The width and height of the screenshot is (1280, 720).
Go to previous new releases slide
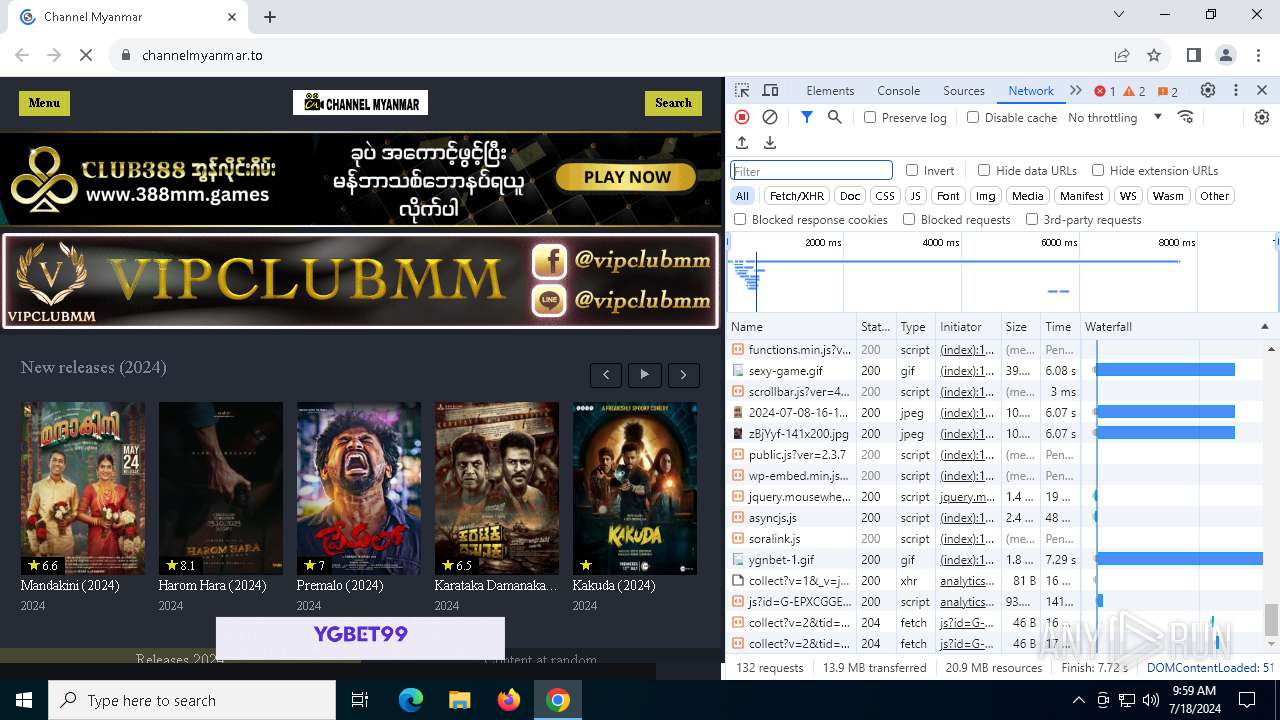606,375
